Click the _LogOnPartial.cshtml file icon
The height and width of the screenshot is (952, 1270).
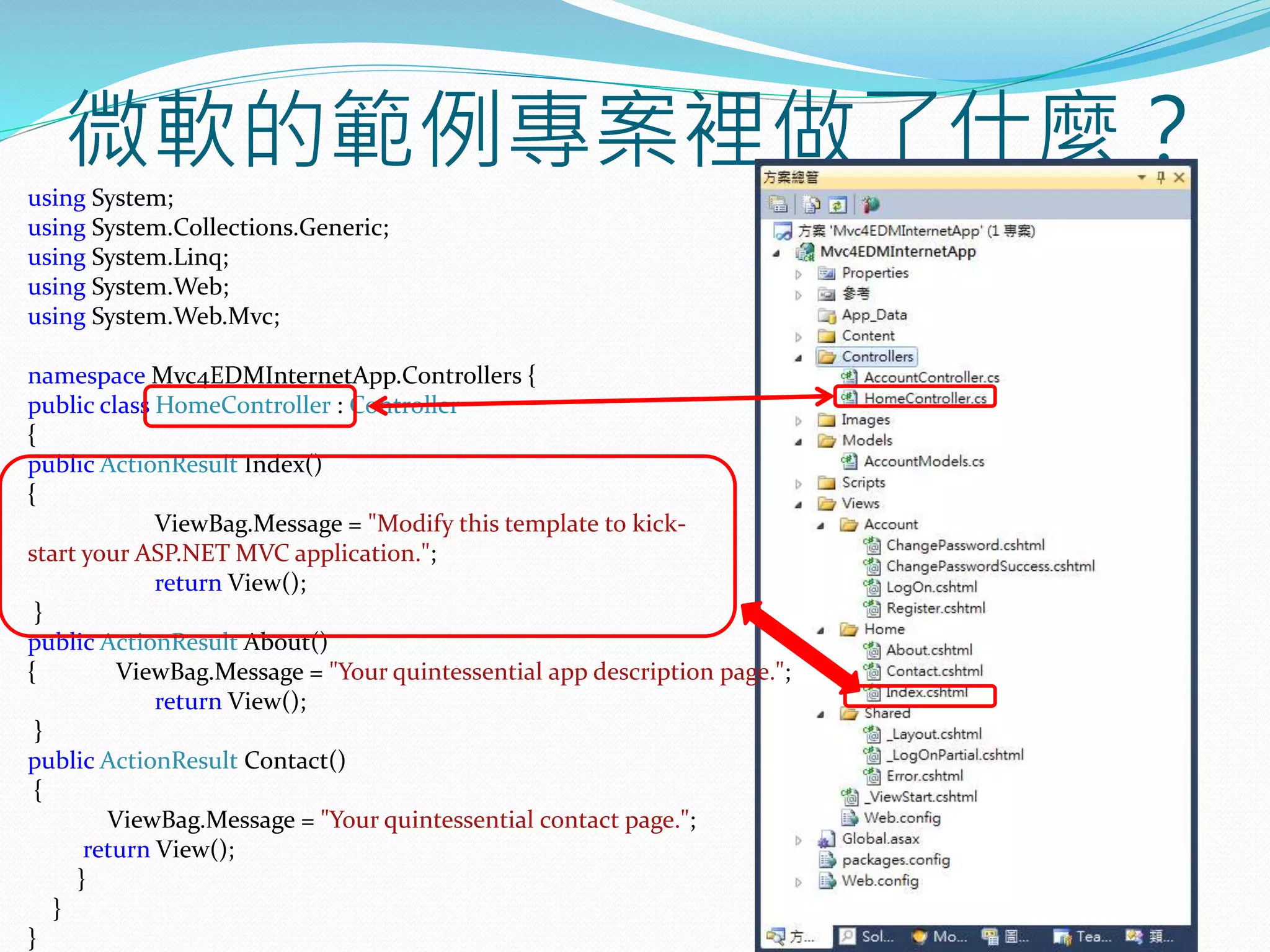[872, 756]
